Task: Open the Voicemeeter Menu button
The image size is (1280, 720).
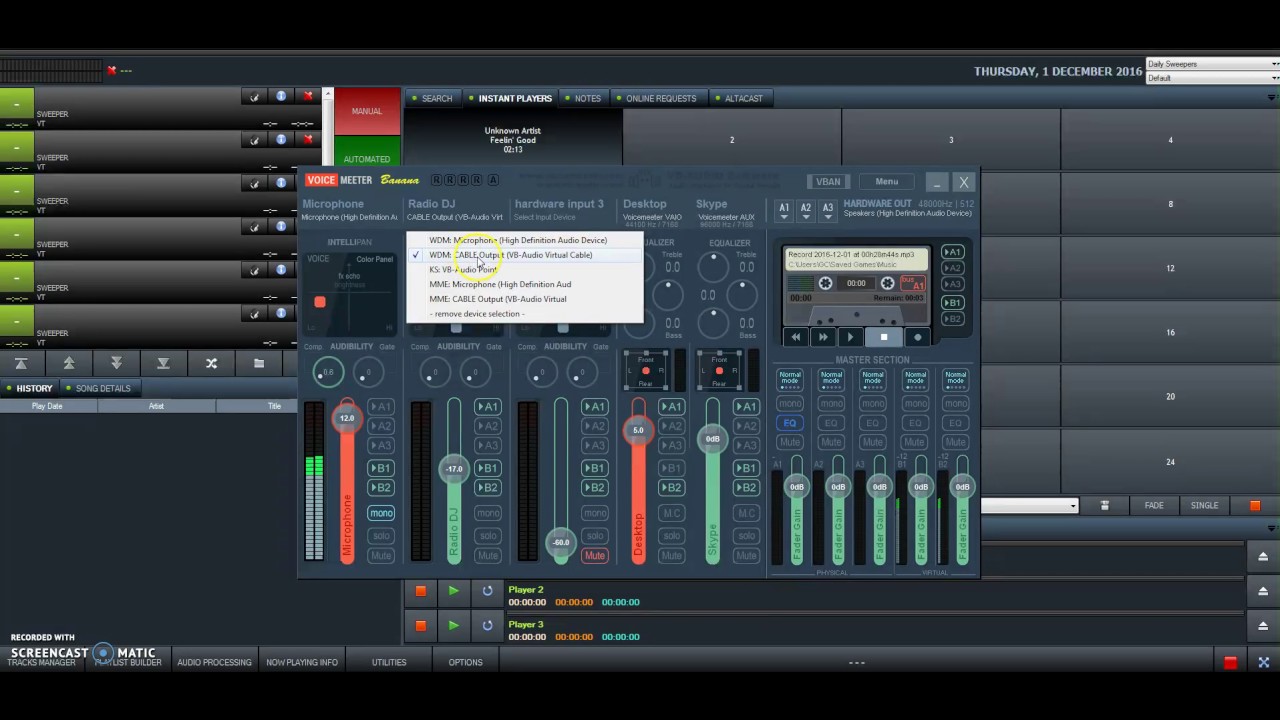Action: coord(887,182)
